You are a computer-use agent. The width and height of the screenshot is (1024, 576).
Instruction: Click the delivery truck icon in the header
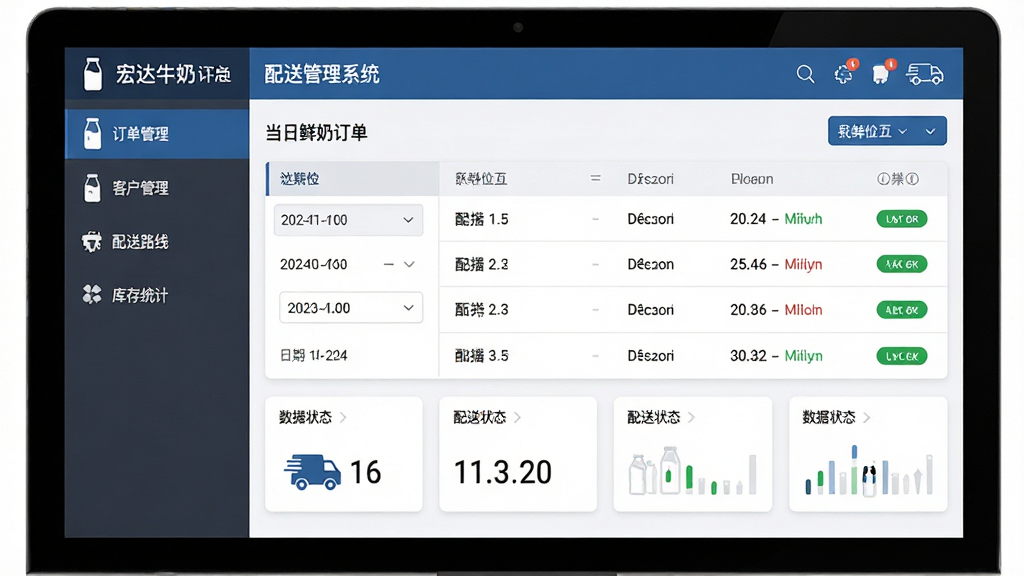925,74
